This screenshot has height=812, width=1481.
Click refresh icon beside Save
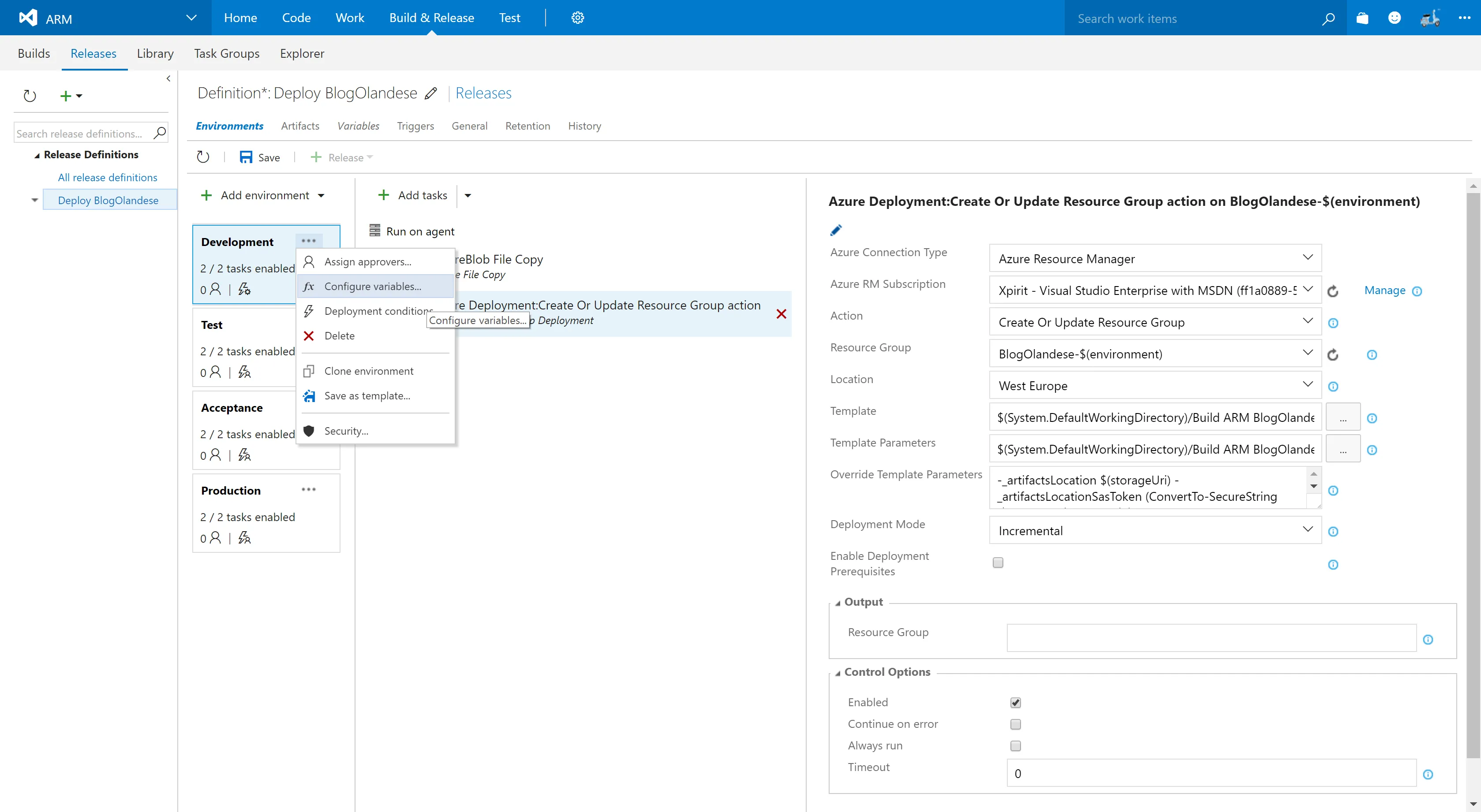click(203, 157)
